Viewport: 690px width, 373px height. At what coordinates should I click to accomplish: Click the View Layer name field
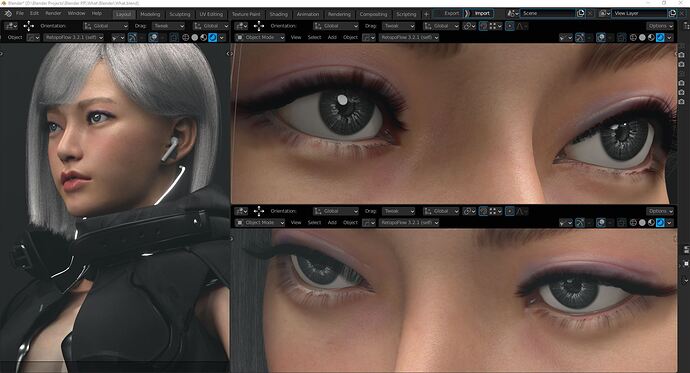click(x=640, y=13)
